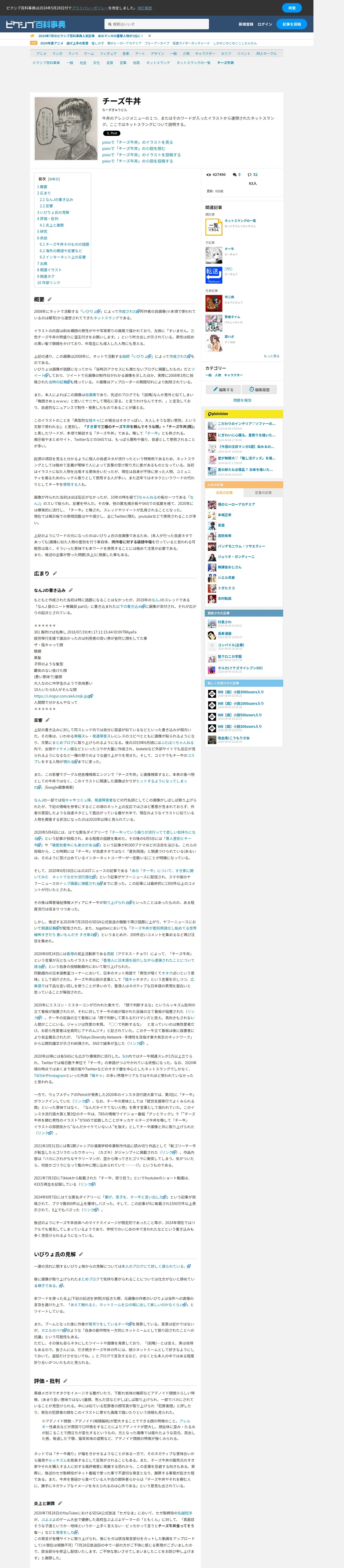Jump to 4.1 炎上と謝罪 in contents

(x=51, y=225)
